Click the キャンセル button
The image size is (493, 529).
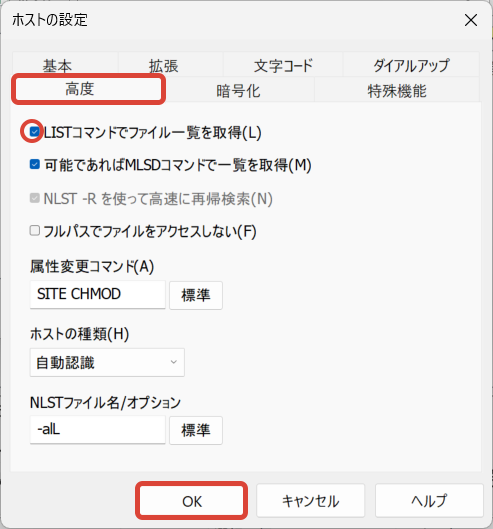tap(310, 501)
